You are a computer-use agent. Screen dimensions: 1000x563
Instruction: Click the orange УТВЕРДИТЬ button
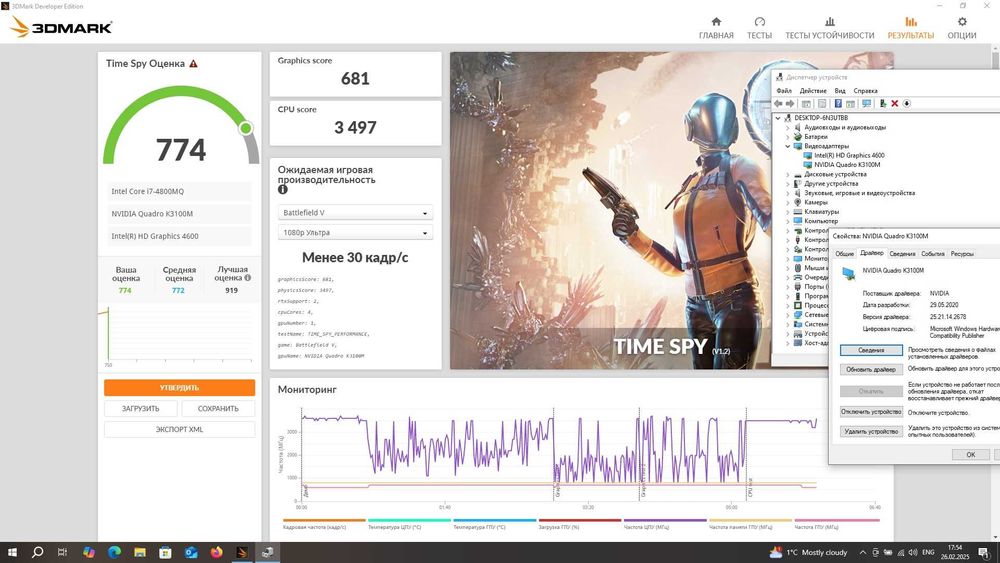[179, 388]
